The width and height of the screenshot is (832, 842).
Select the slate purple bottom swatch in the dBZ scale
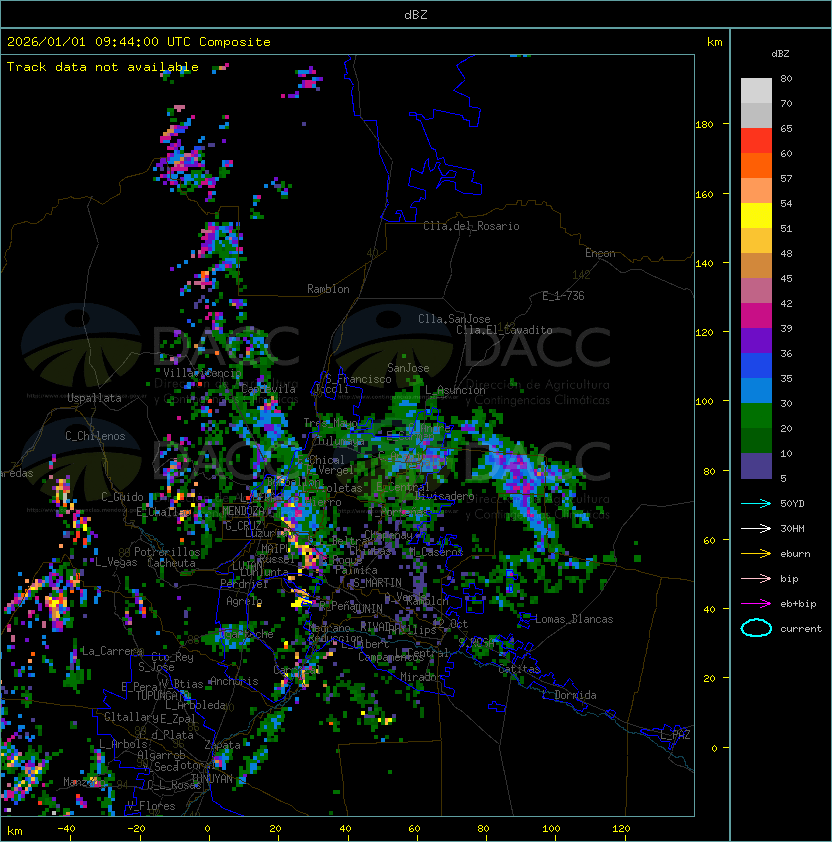pos(756,466)
